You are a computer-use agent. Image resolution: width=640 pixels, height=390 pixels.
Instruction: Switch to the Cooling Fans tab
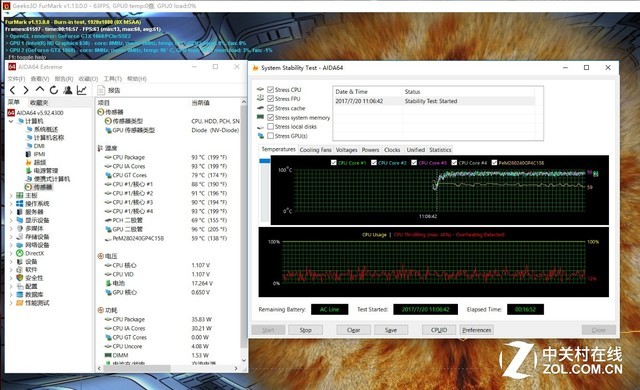tap(315, 150)
